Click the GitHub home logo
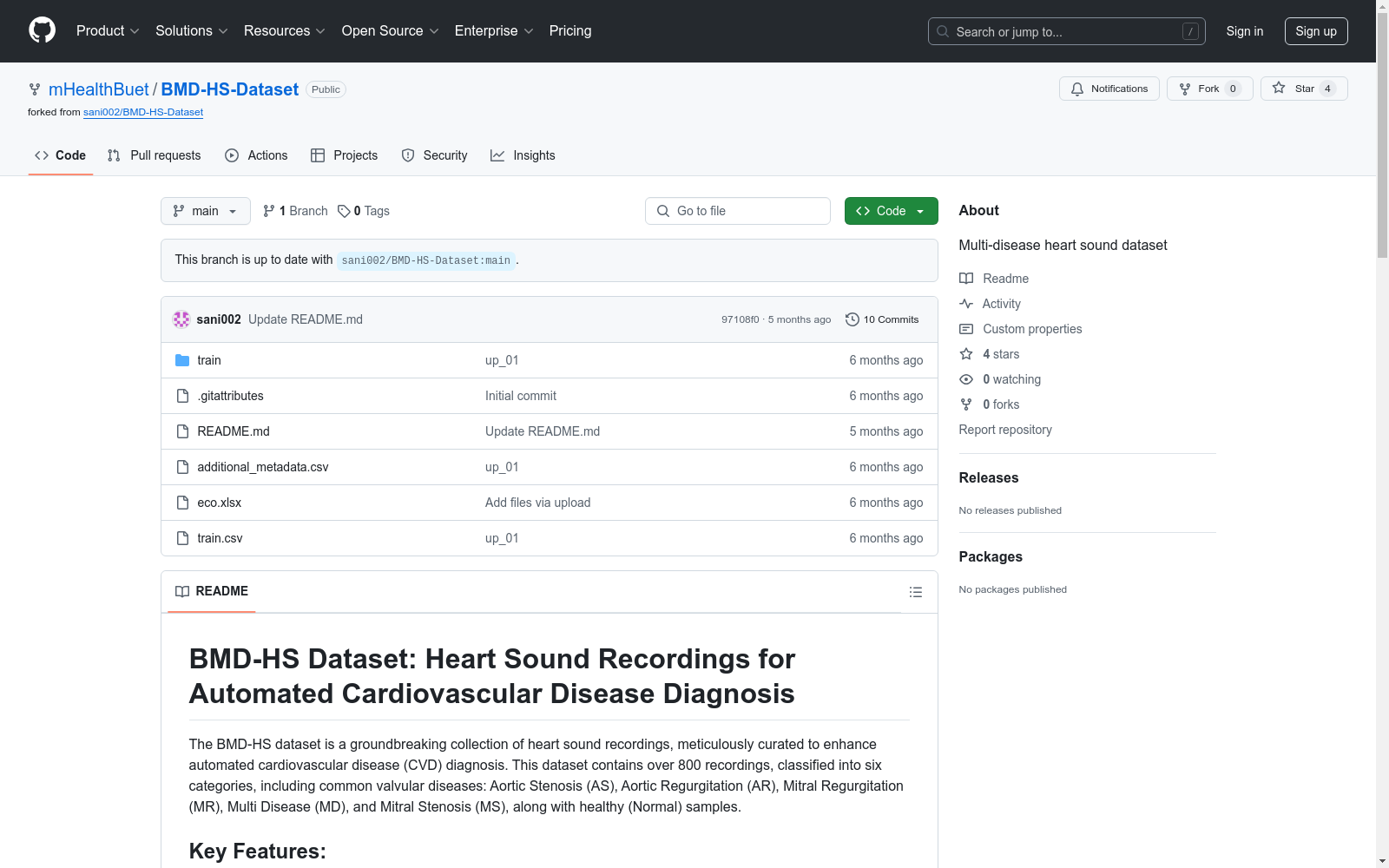Viewport: 1389px width, 868px height. [x=42, y=30]
